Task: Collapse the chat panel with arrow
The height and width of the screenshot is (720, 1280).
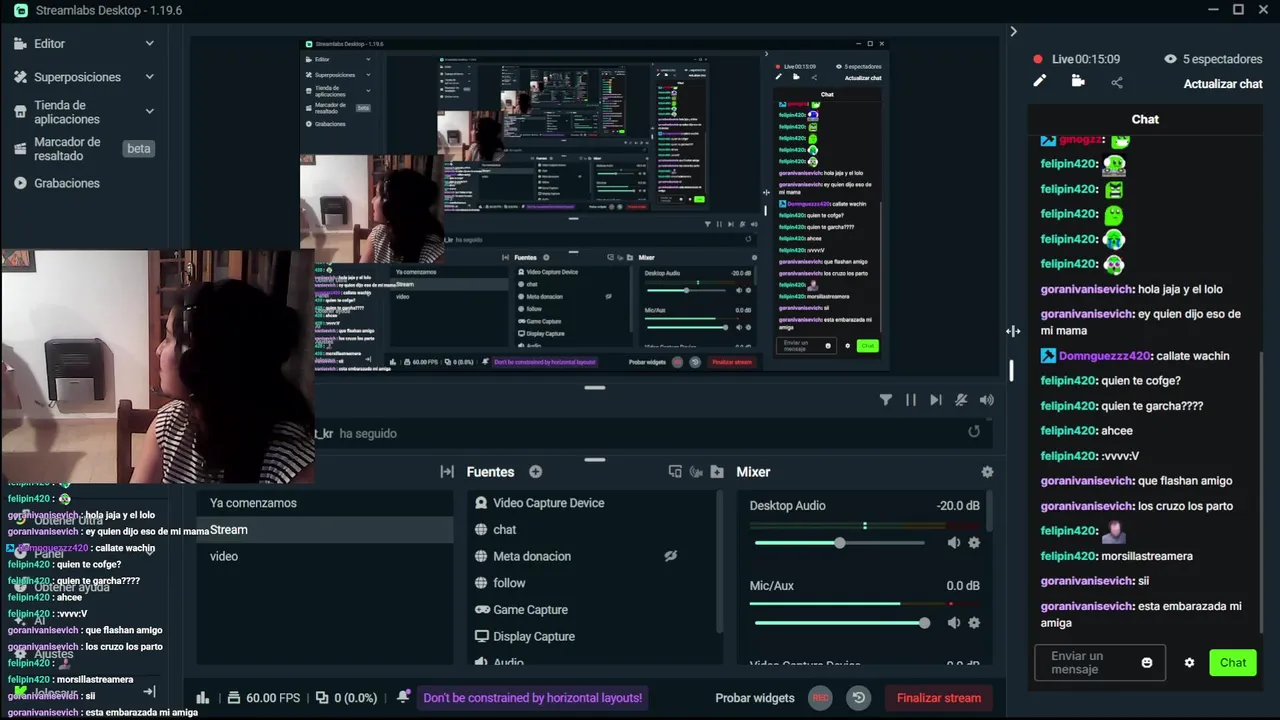Action: point(1013,32)
